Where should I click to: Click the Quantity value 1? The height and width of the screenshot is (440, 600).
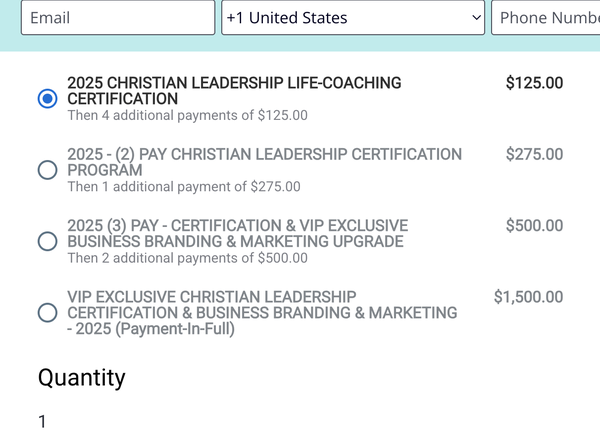tap(42, 422)
